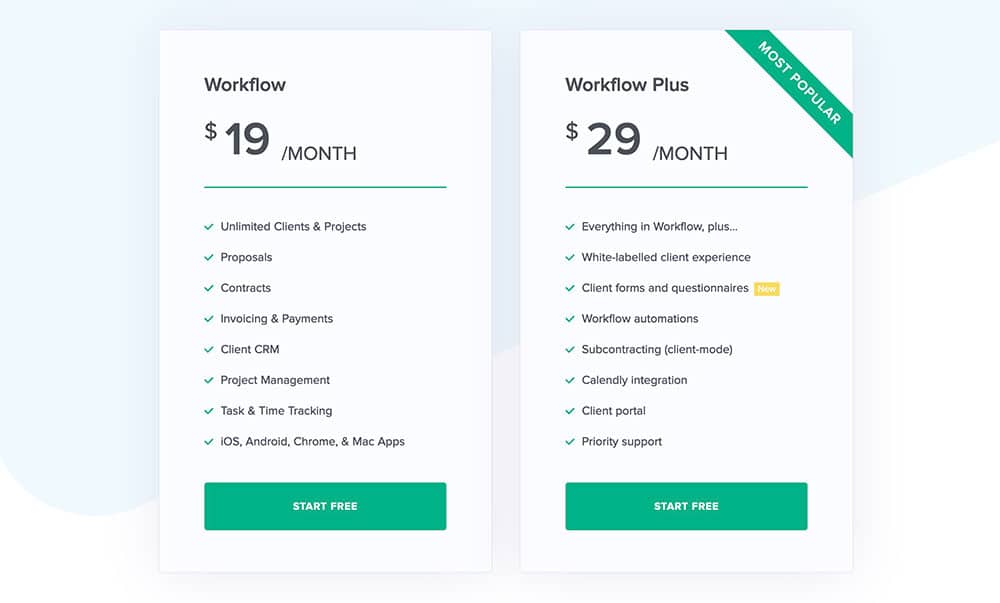The image size is (1000, 603).
Task: Click the Calendly integration feature text
Action: pyautogui.click(x=635, y=381)
